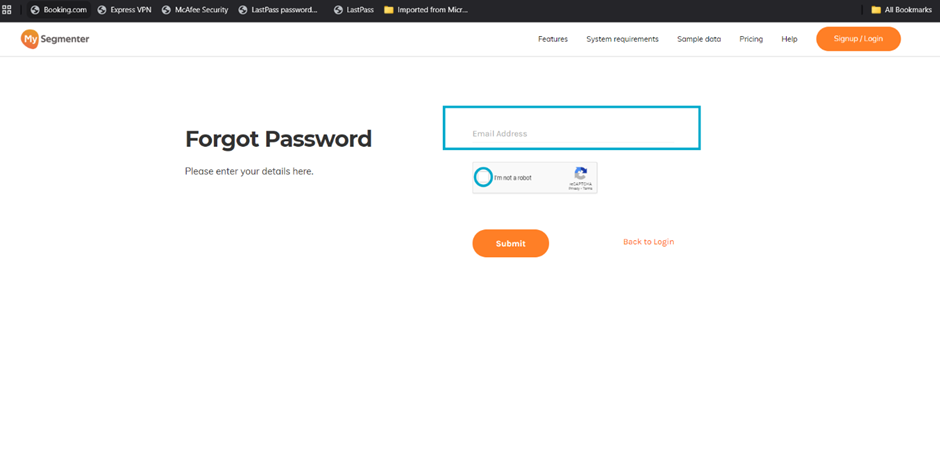This screenshot has width=940, height=456.
Task: Click the Signup / Login button
Action: click(x=858, y=39)
